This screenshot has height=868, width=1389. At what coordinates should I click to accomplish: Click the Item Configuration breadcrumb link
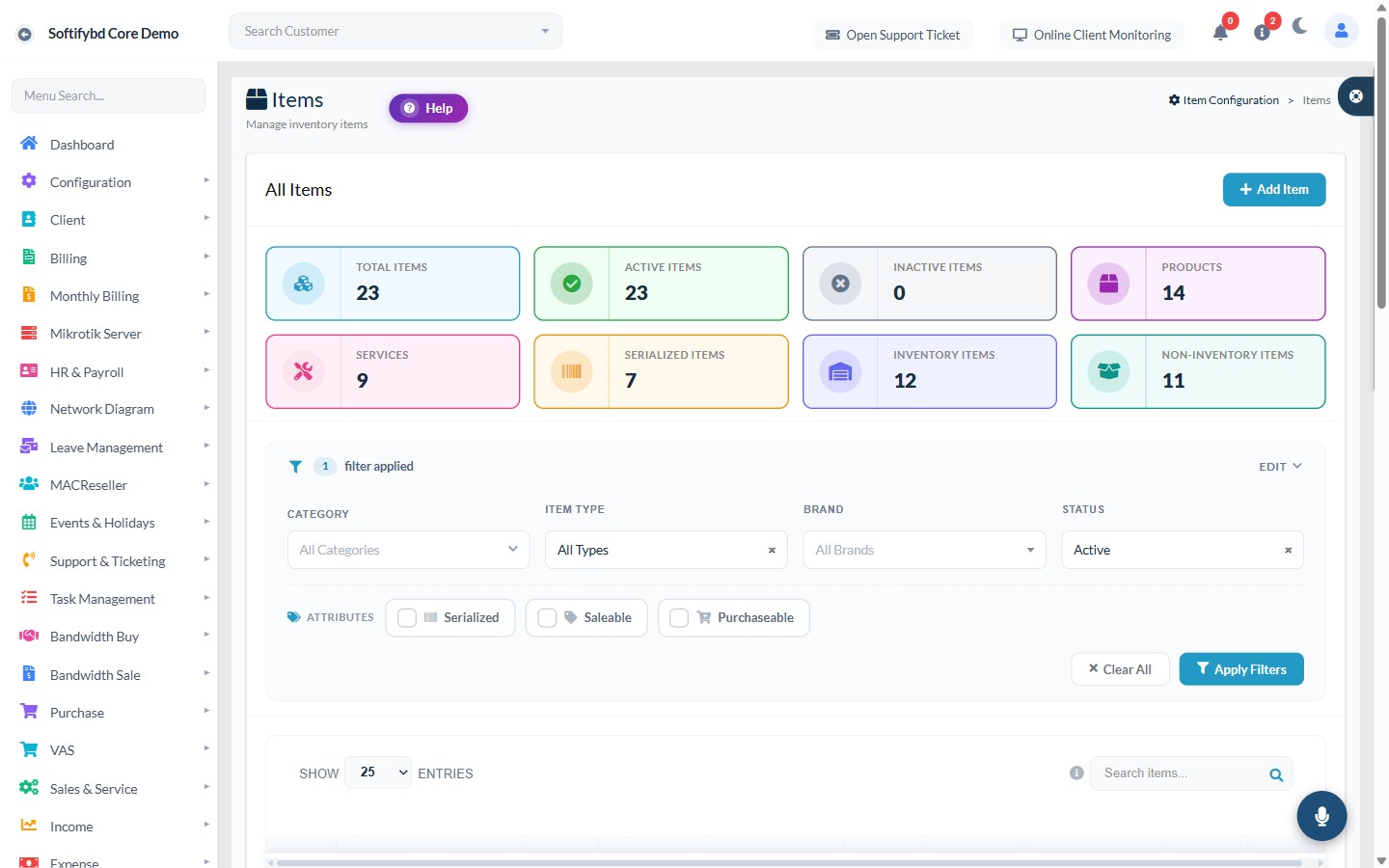[x=1223, y=100]
